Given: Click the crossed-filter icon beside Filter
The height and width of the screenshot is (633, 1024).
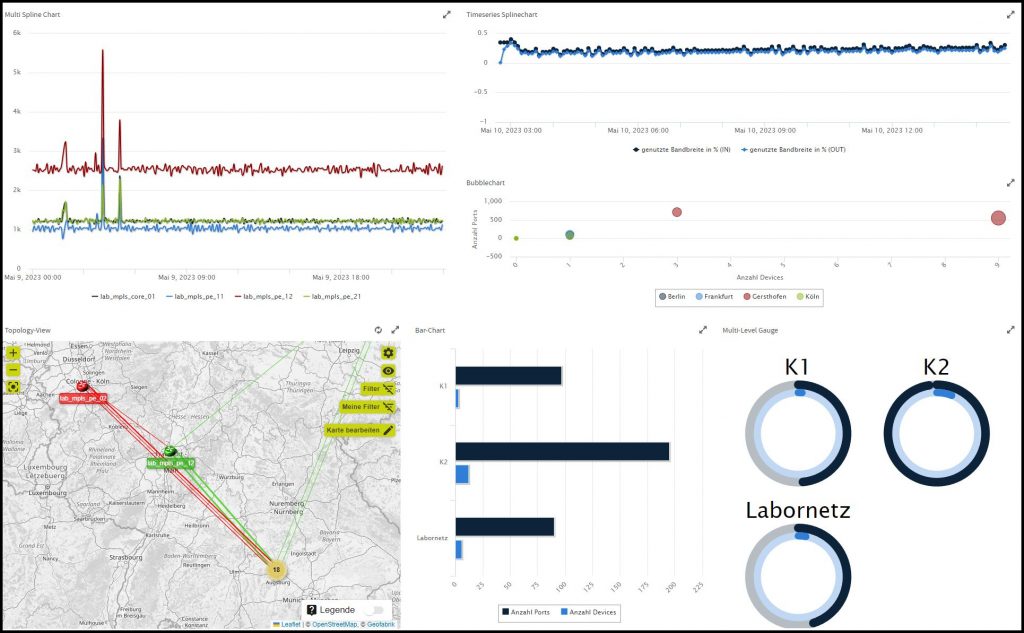Looking at the screenshot, I should [389, 388].
